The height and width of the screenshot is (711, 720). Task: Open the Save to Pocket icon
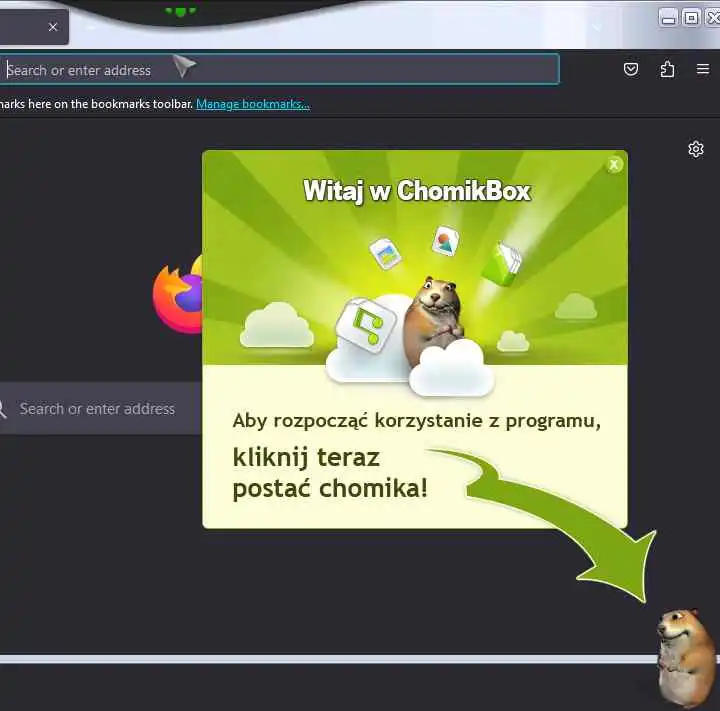(631, 69)
